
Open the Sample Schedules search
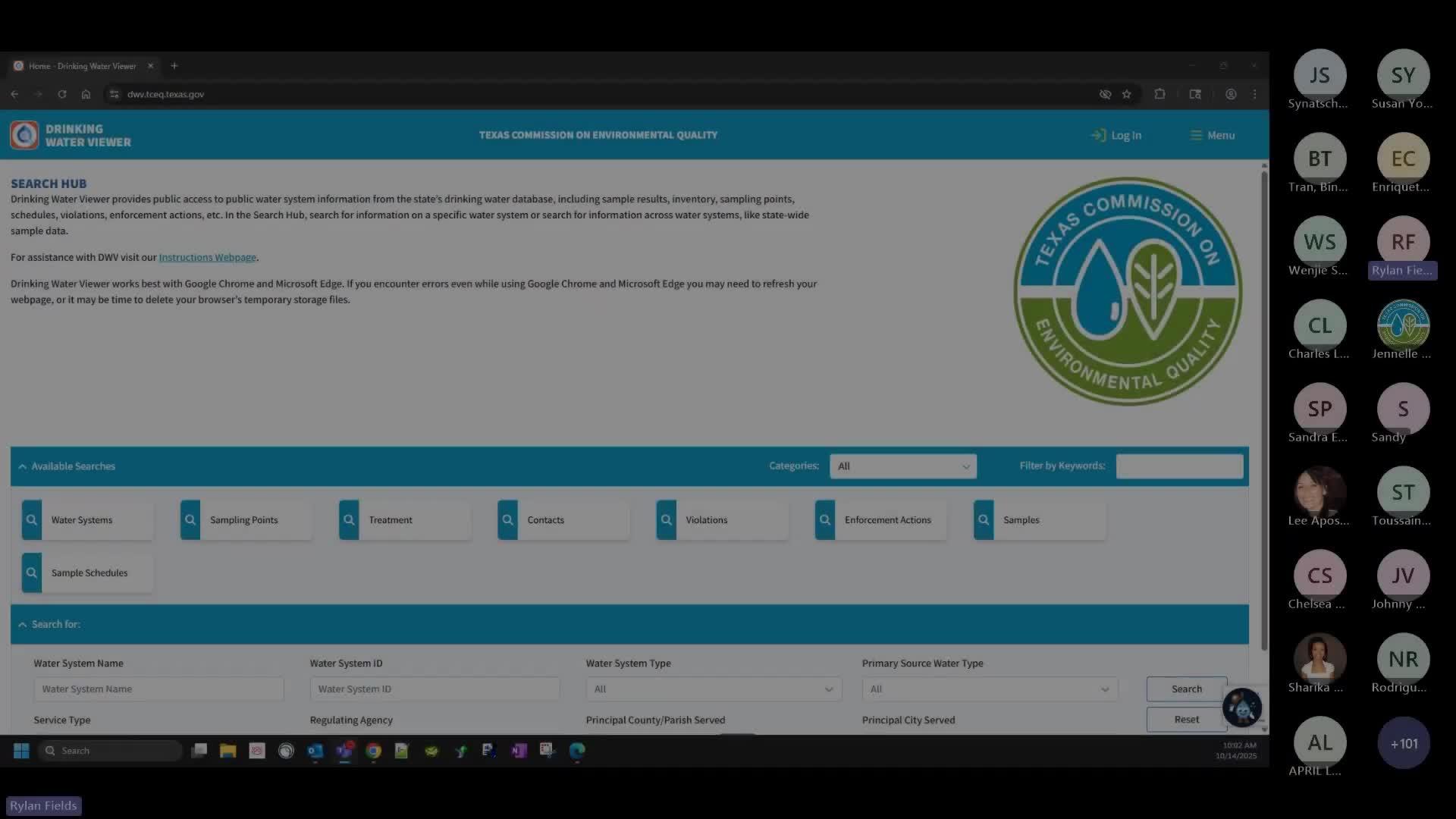point(86,573)
